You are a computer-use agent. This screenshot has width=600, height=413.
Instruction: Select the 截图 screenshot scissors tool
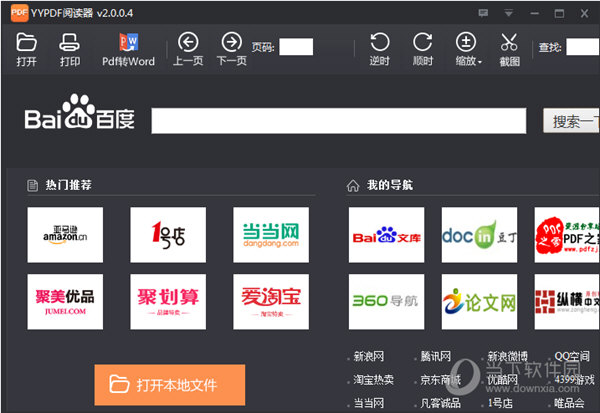(x=509, y=50)
